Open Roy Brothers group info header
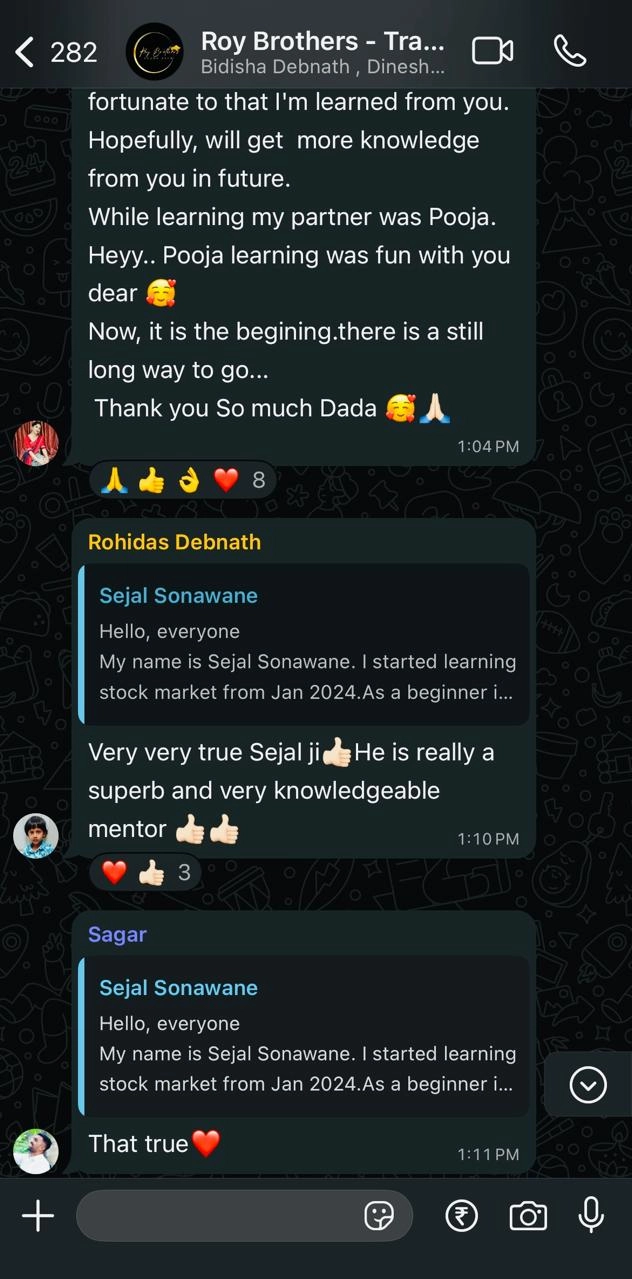The image size is (632, 1279). point(323,52)
